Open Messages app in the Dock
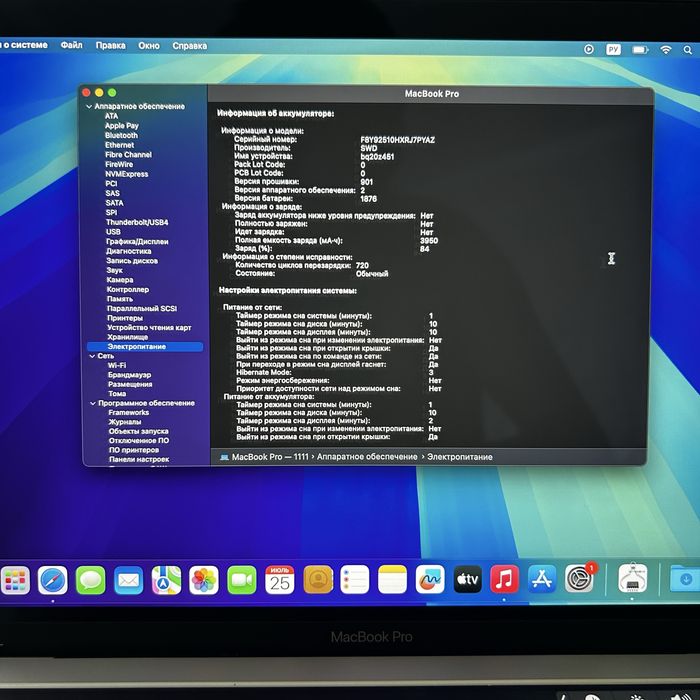Viewport: 700px width, 700px height. point(91,580)
